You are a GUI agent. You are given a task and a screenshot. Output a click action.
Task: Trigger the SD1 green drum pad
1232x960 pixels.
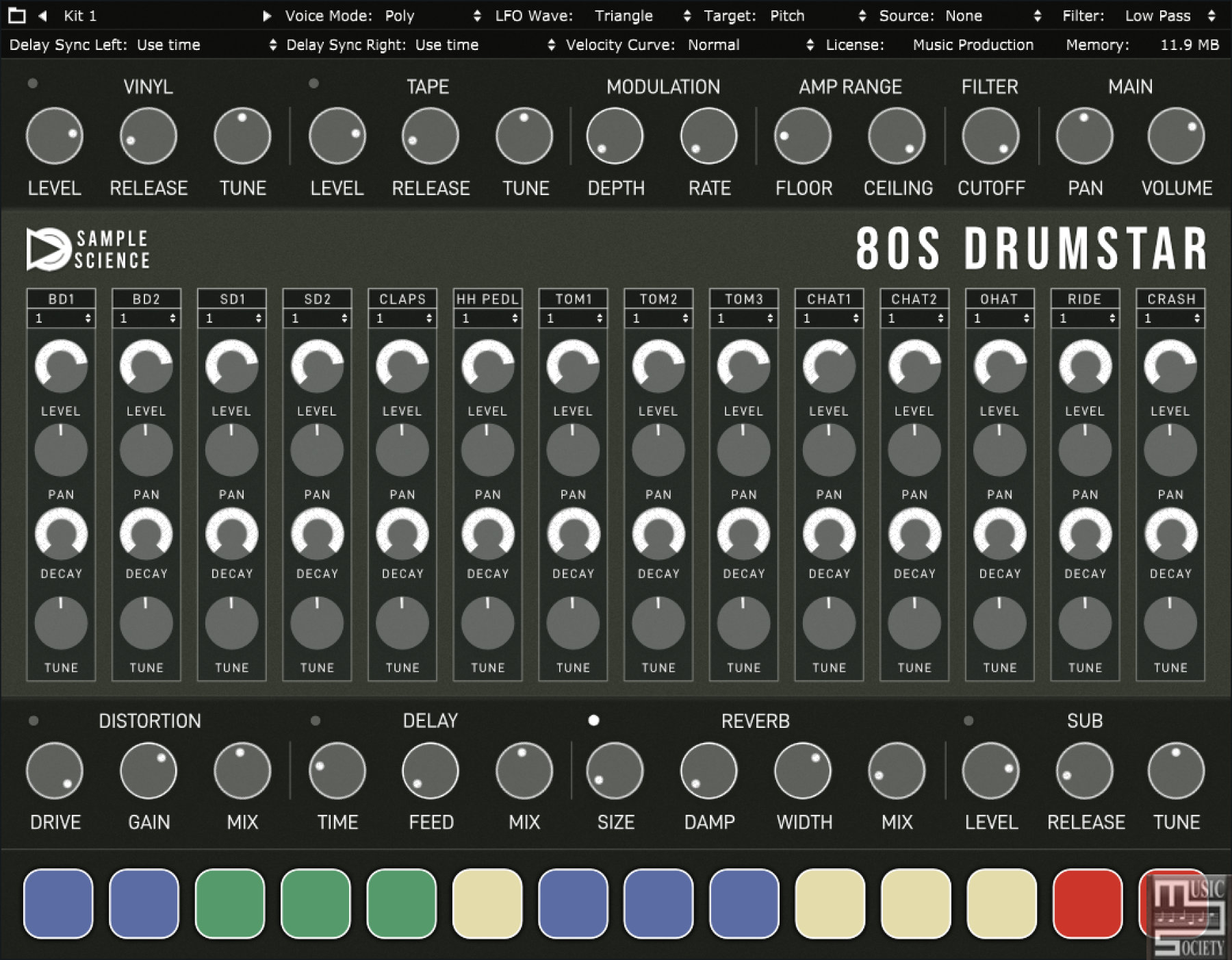click(x=230, y=904)
